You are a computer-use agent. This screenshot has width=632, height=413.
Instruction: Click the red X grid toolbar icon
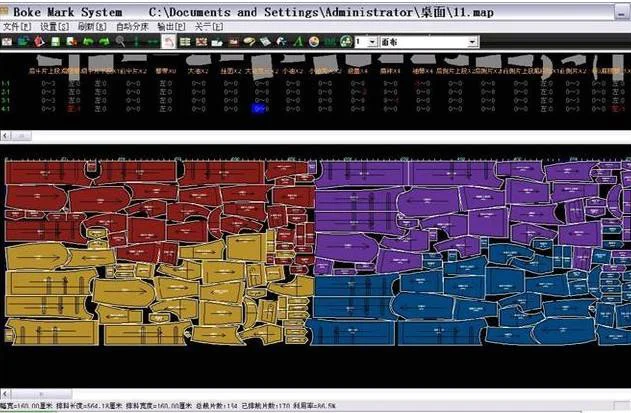[202, 42]
